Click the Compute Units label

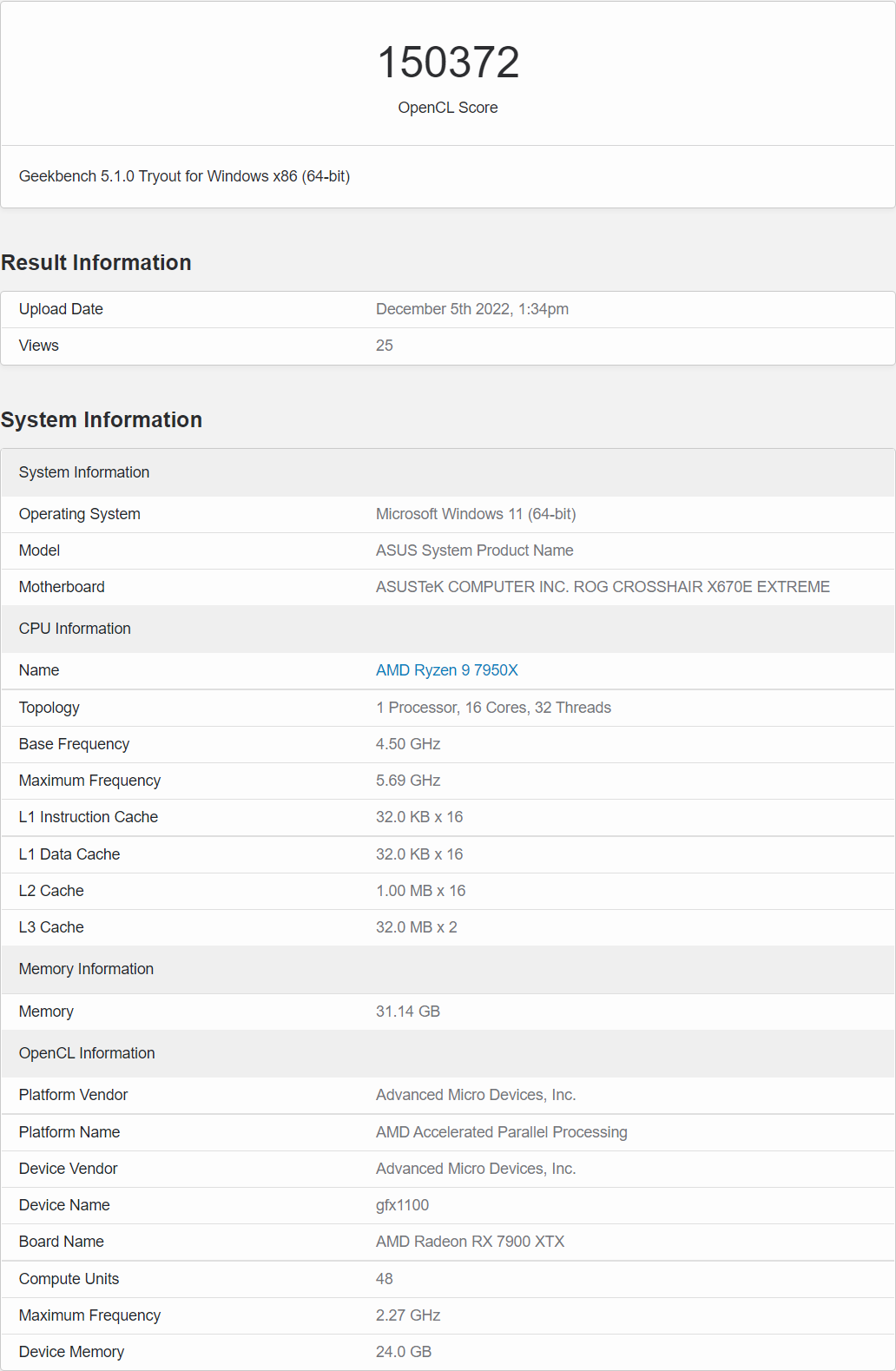69,1279
